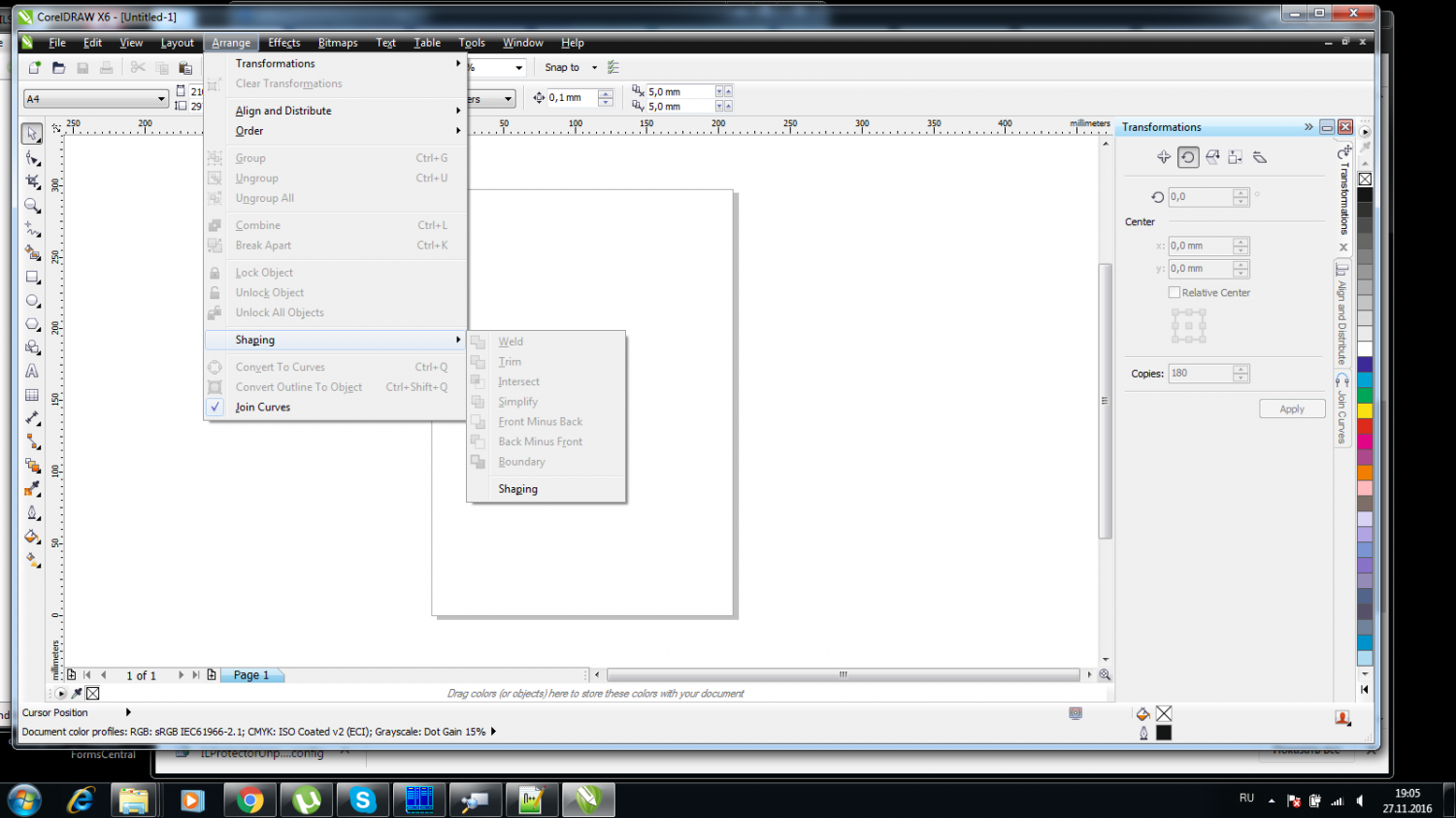Pick the green color swatch

point(1365,396)
